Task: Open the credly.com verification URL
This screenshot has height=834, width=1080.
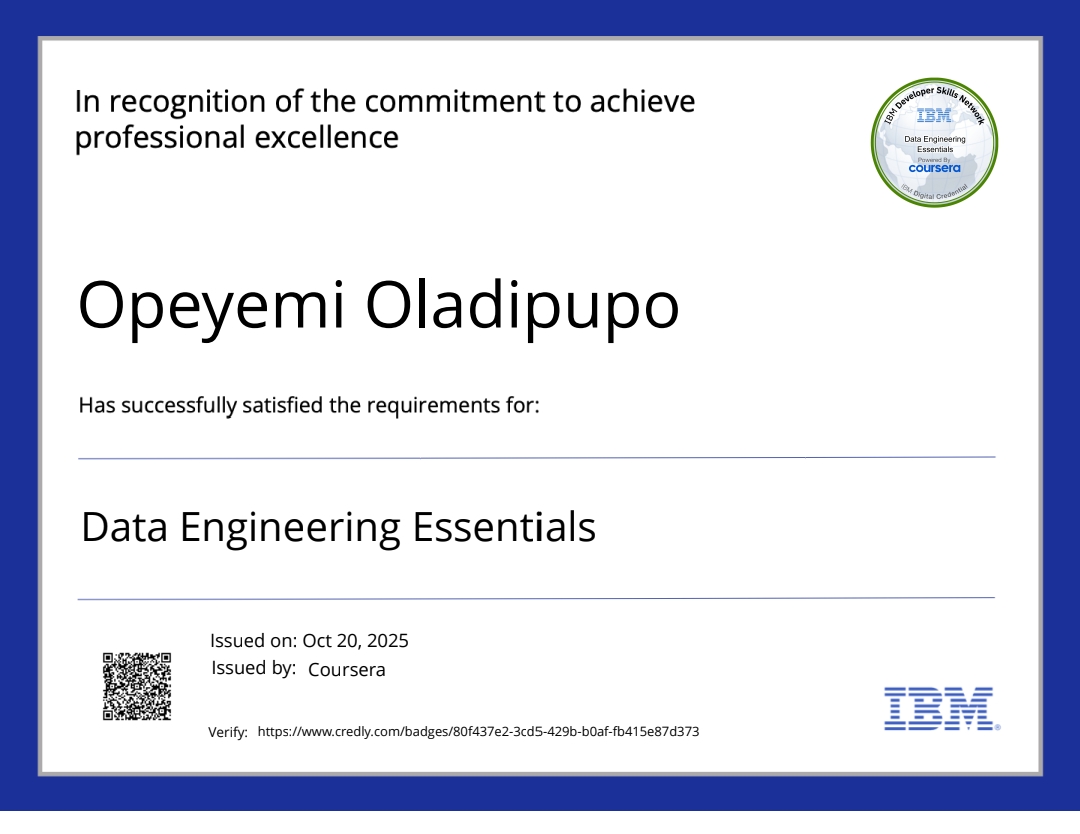Action: pos(478,731)
